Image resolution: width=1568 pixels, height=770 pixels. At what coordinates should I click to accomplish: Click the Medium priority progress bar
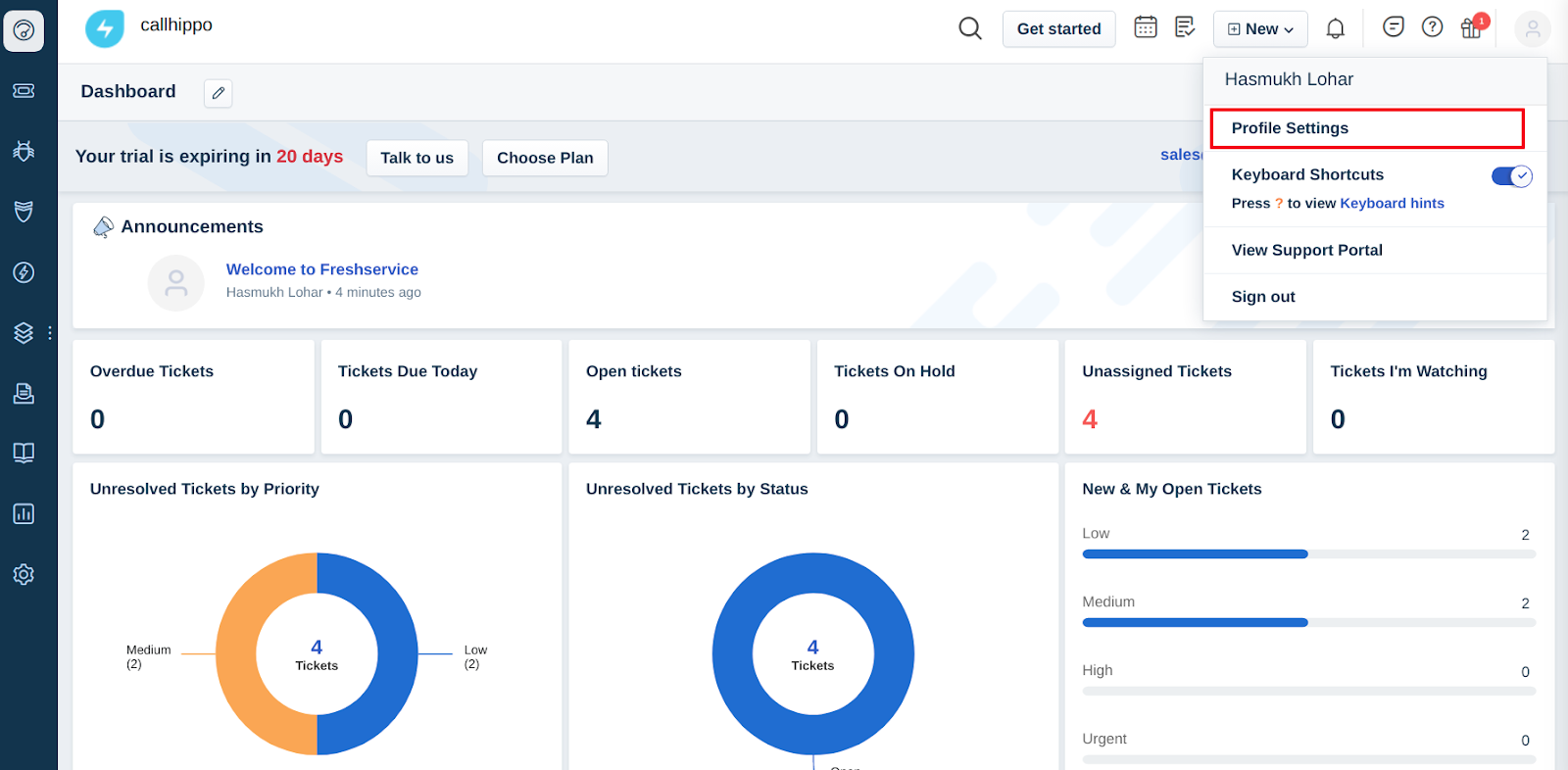click(1308, 623)
